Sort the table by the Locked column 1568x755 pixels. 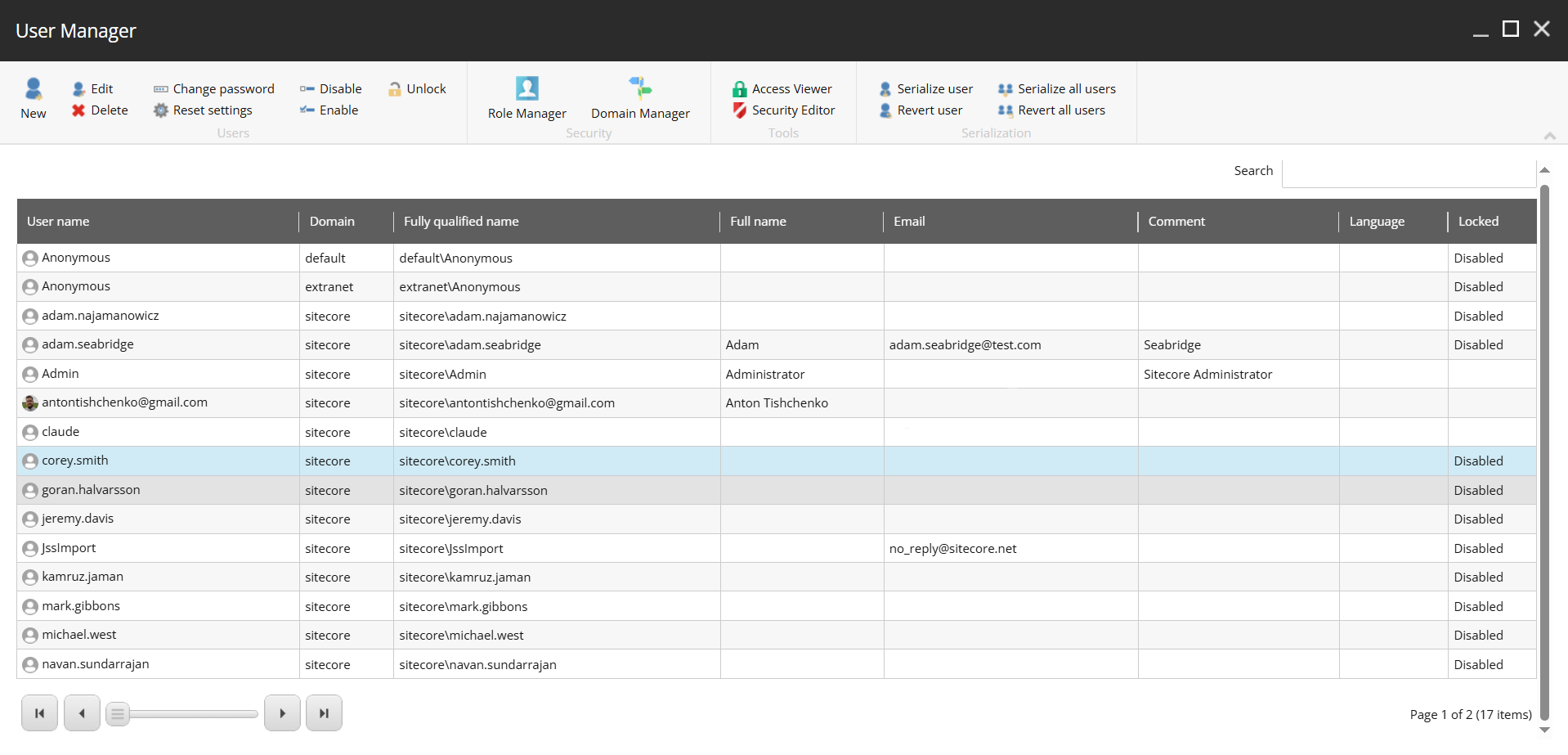coord(1477,221)
